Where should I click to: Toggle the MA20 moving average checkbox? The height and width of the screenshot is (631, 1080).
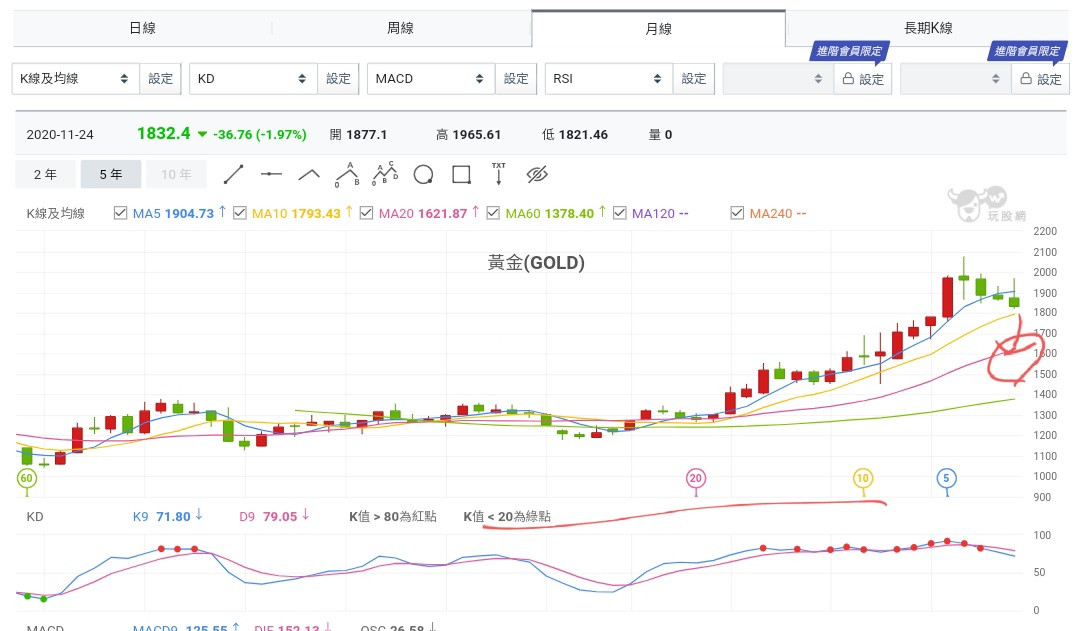coord(366,213)
